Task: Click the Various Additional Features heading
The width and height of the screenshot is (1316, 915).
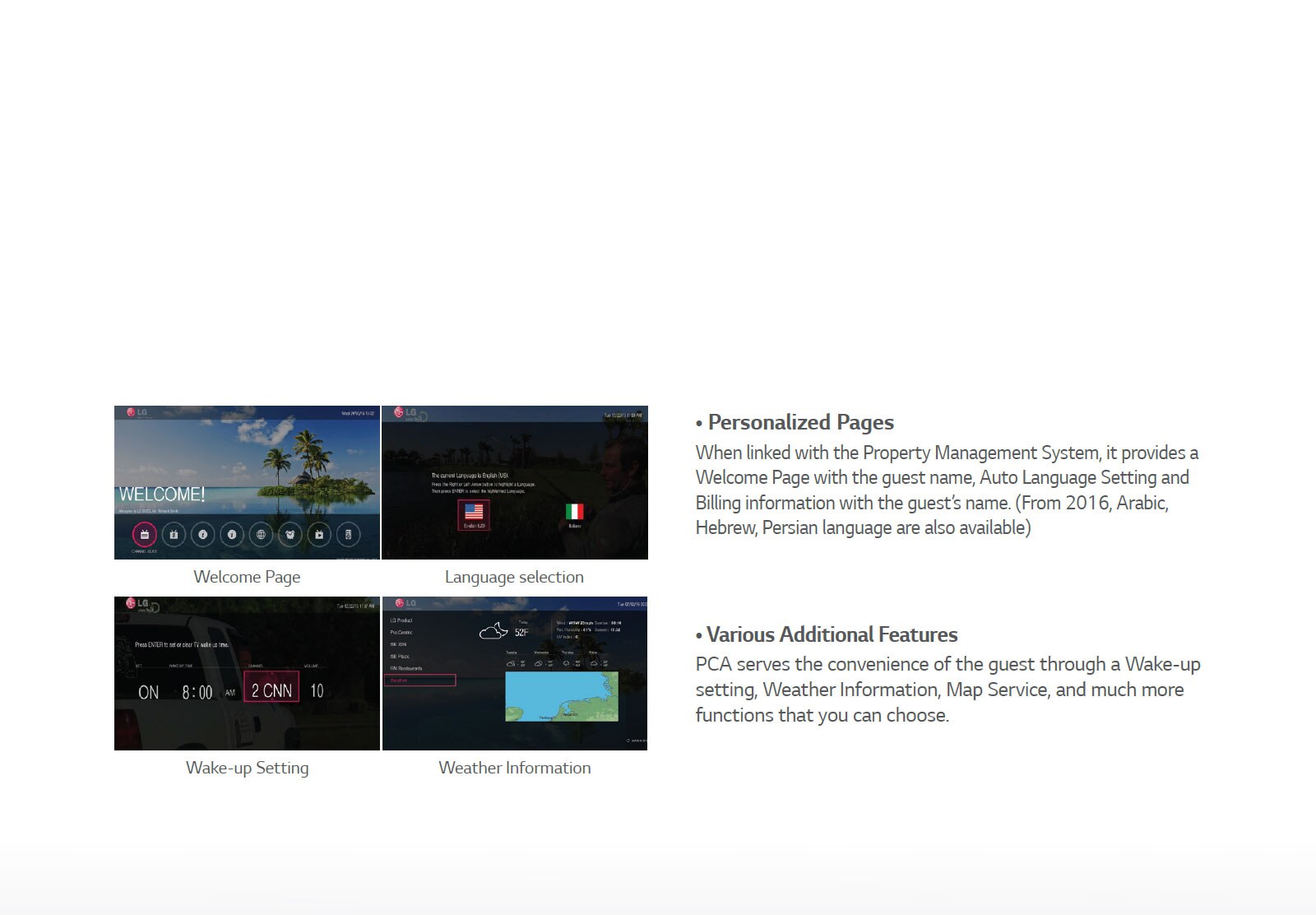Action: (x=832, y=634)
